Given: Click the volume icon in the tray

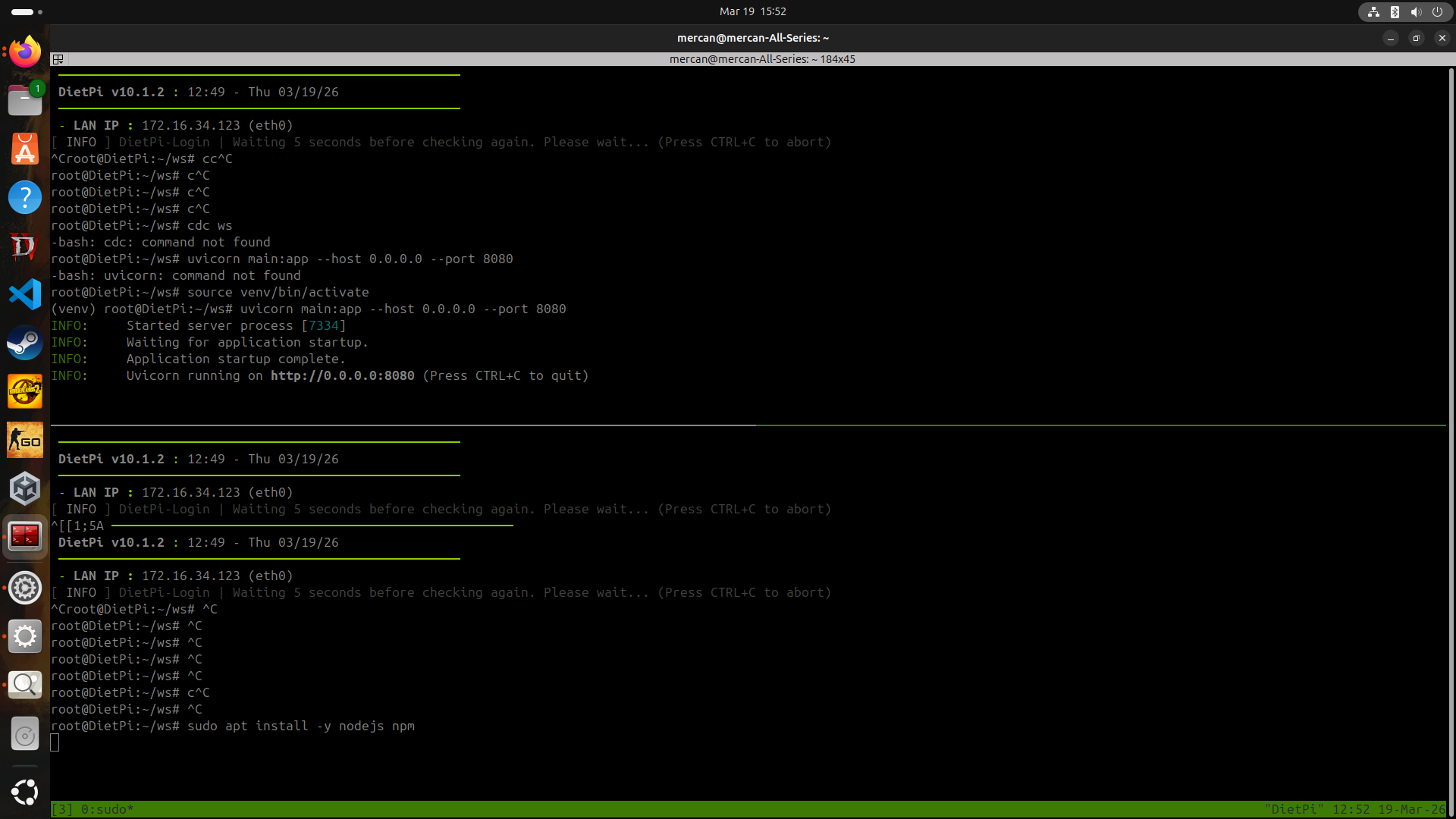Looking at the screenshot, I should (1416, 11).
